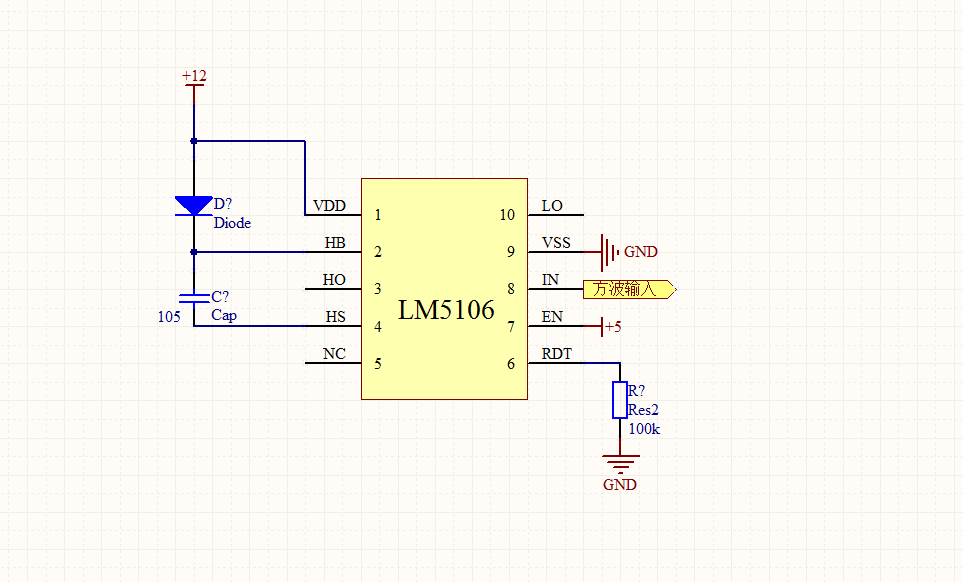Click the HS pin 4 label
This screenshot has height=582, width=963.
[335, 317]
